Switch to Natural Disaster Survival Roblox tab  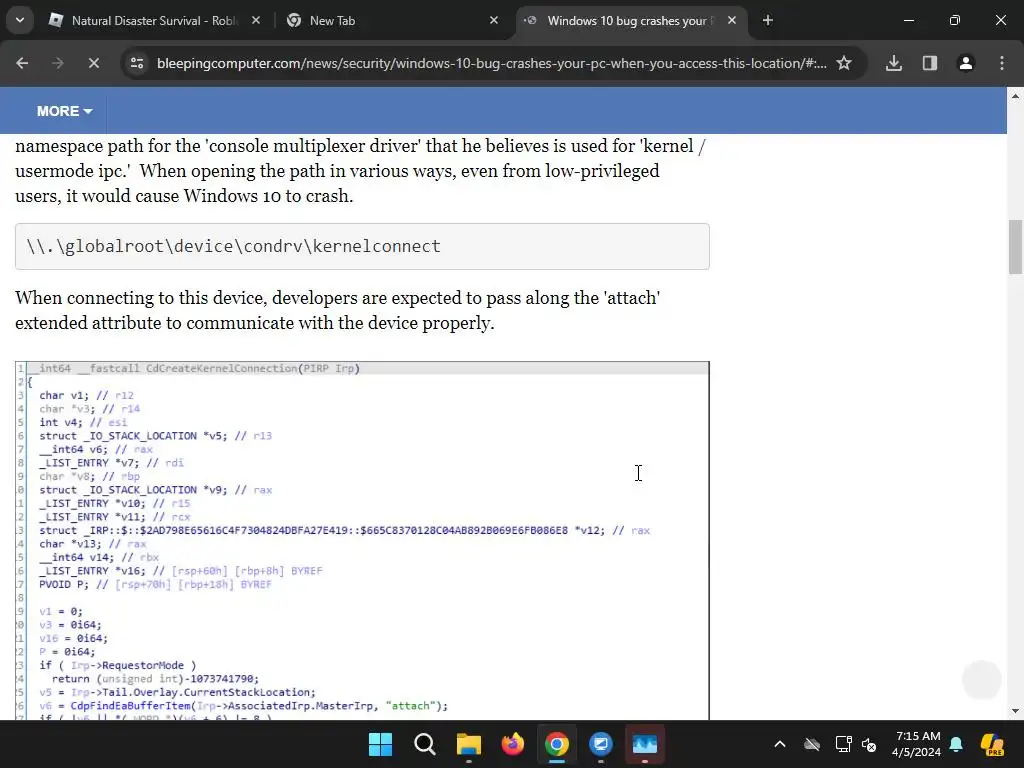[155, 20]
